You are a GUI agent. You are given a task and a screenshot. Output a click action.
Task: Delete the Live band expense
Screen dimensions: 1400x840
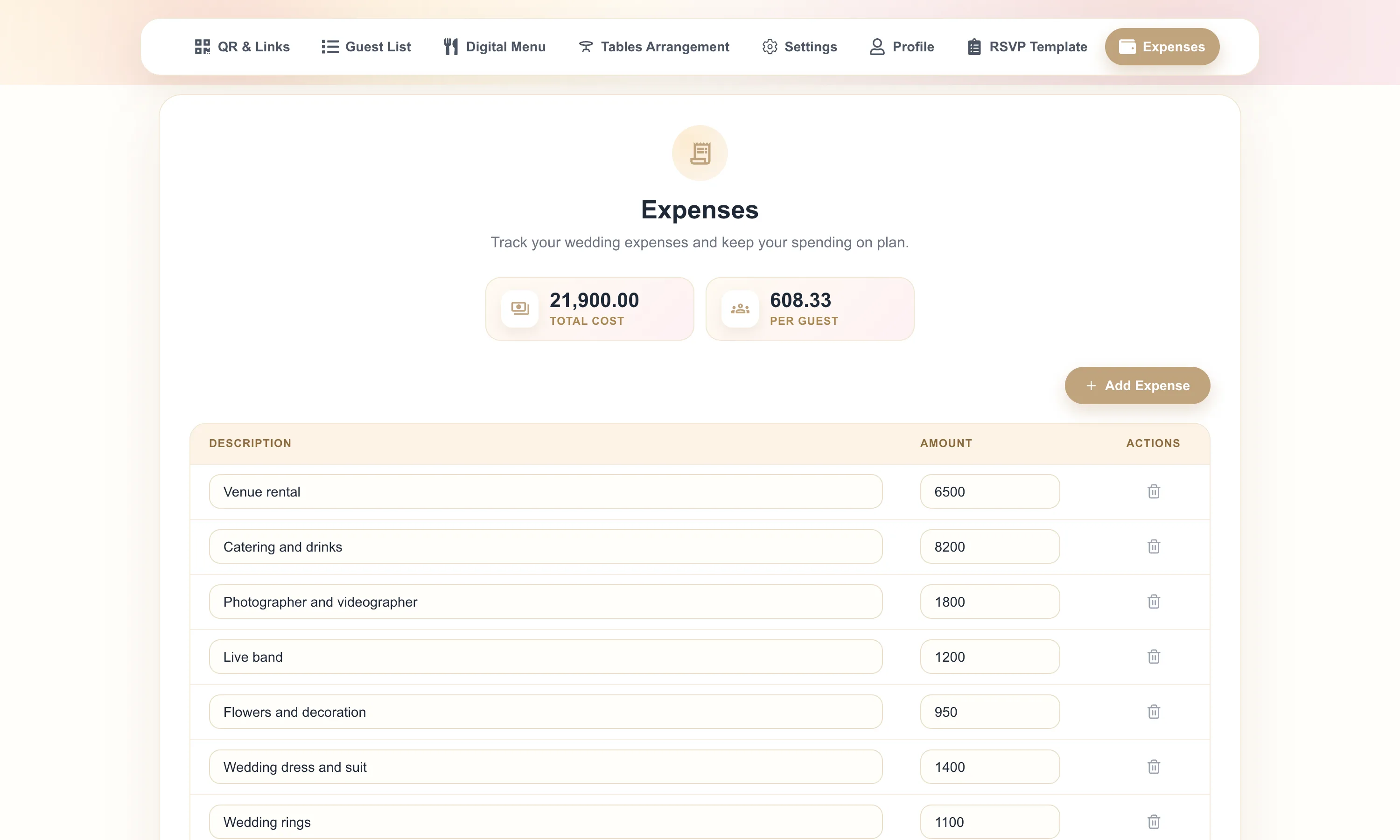pos(1153,657)
